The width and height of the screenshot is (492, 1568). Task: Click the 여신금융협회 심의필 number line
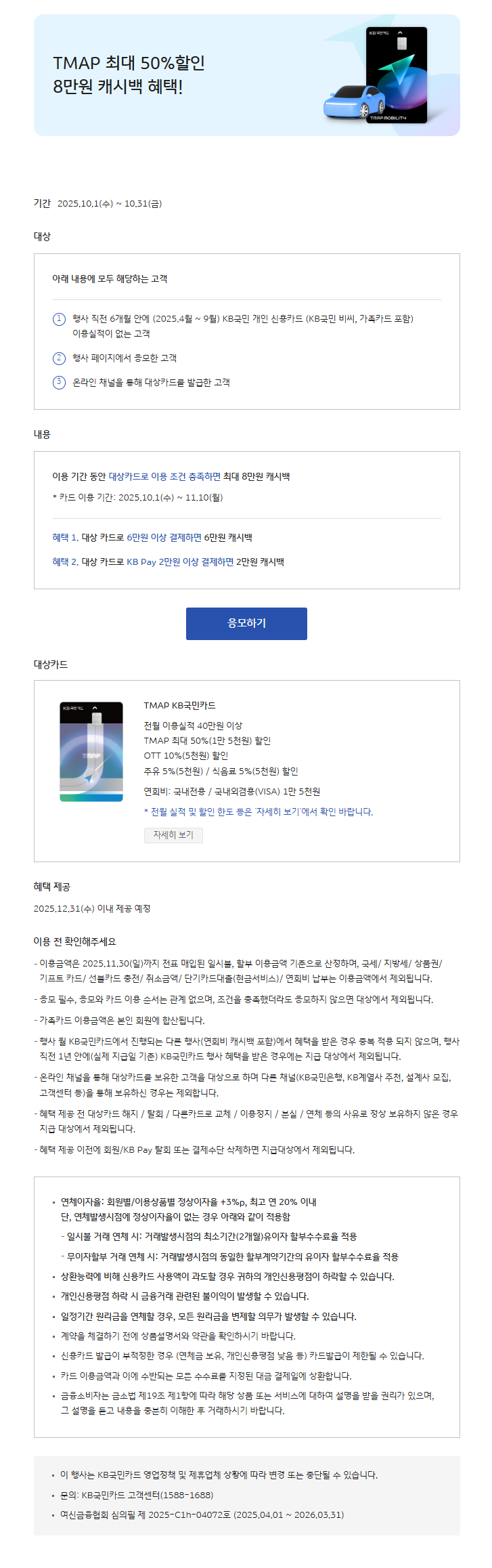[x=202, y=1514]
